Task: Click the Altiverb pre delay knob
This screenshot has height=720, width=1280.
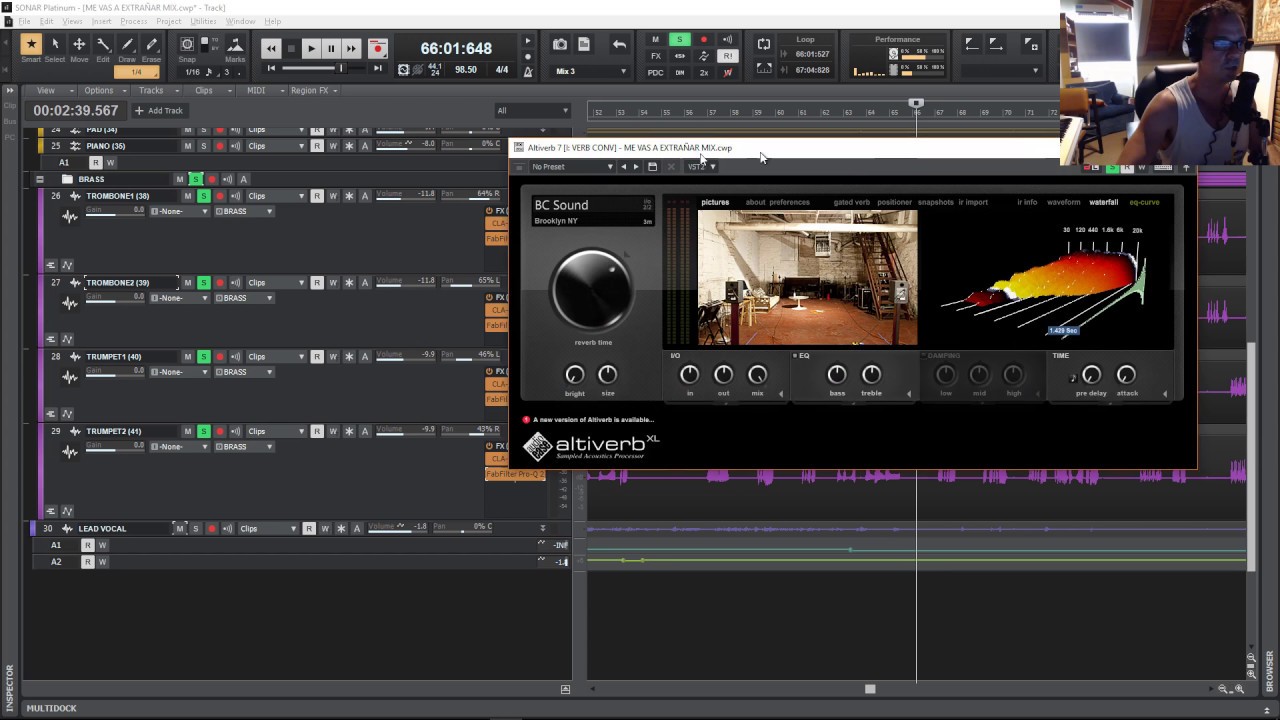Action: point(1091,374)
